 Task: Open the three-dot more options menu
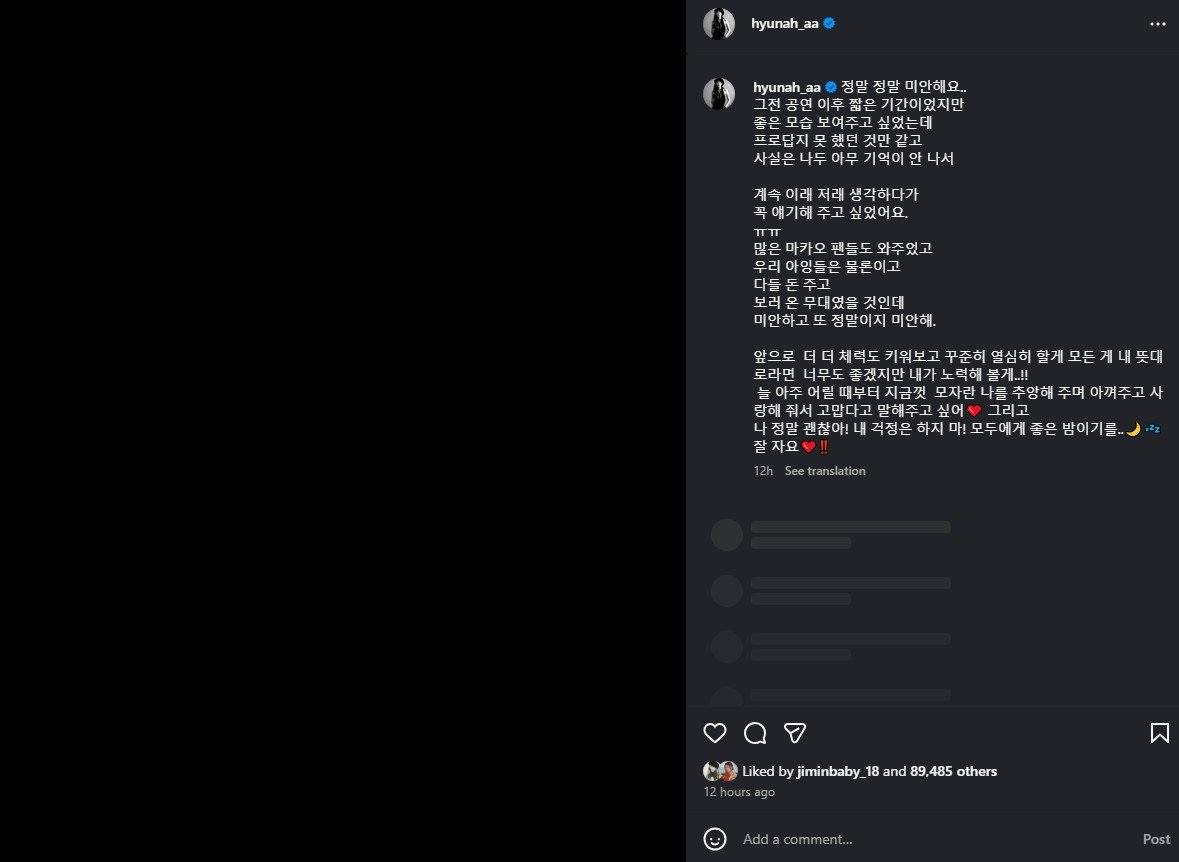1158,24
